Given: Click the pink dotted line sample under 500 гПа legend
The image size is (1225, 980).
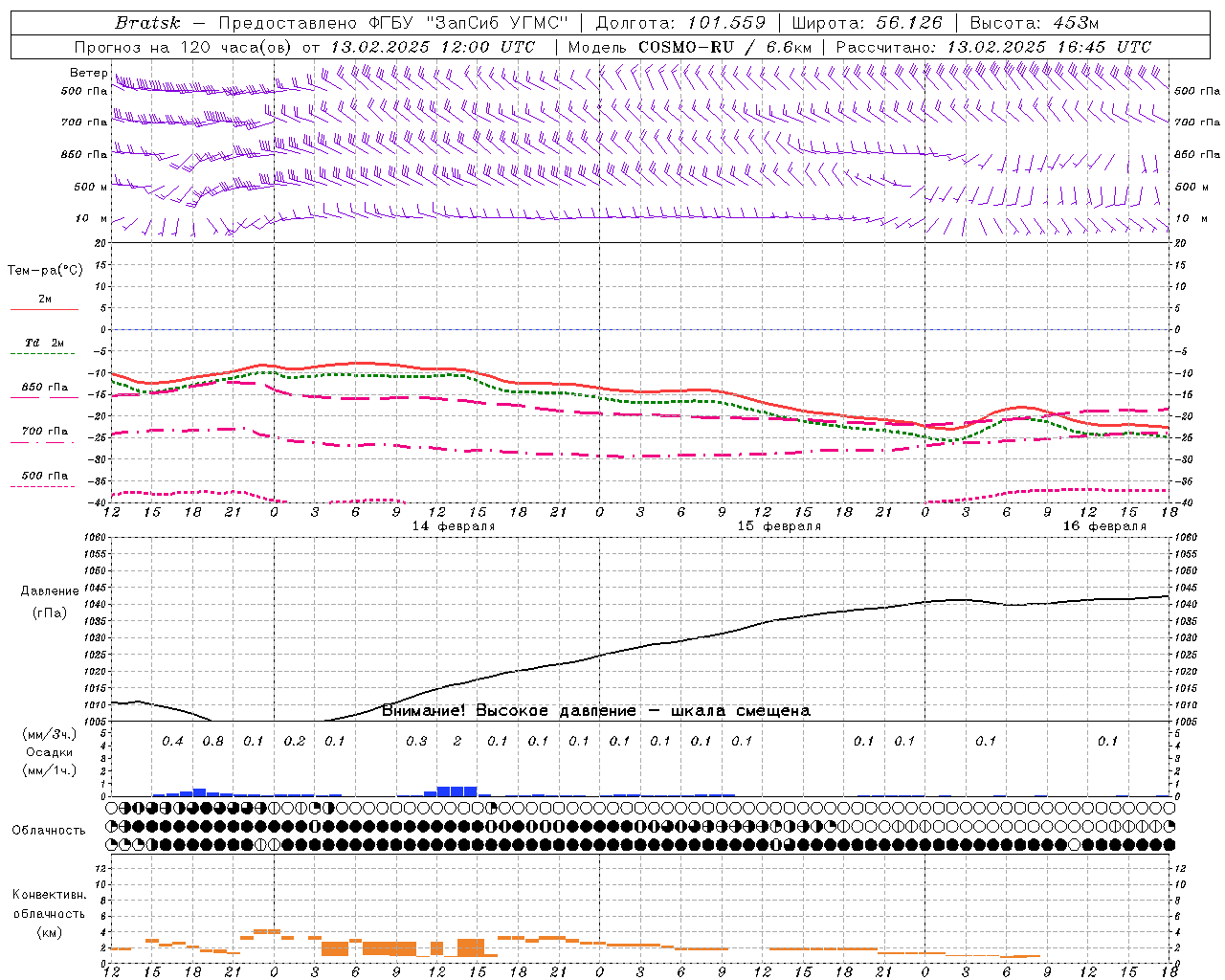Looking at the screenshot, I should [44, 487].
